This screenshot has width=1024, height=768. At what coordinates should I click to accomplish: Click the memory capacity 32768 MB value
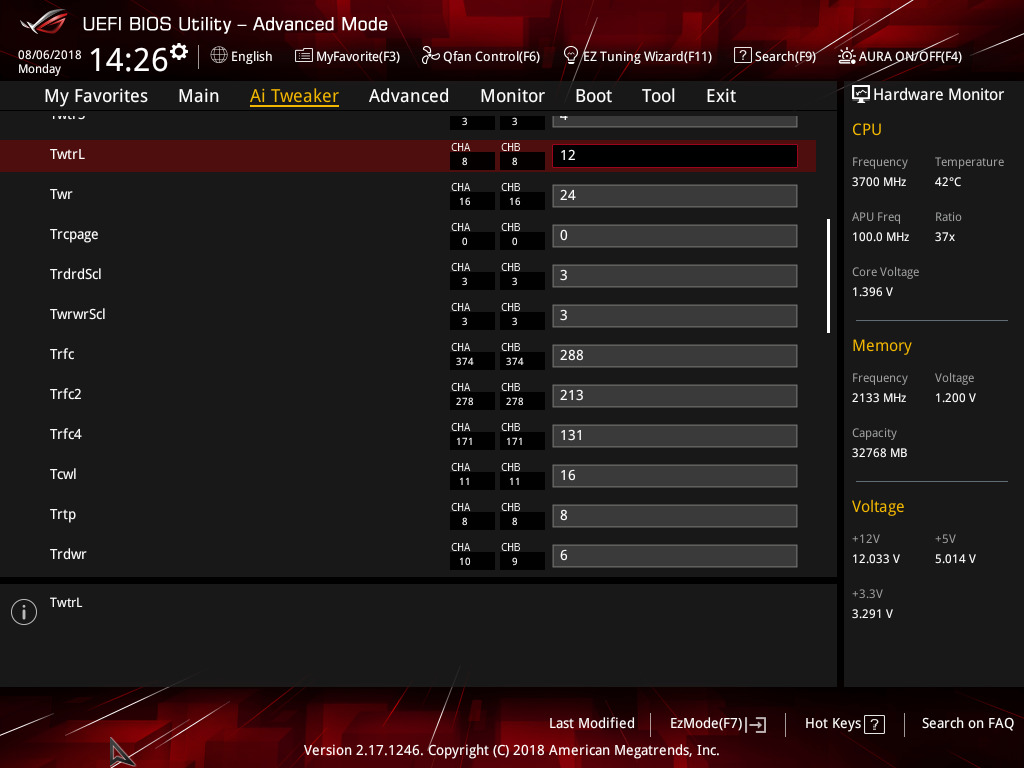[879, 453]
